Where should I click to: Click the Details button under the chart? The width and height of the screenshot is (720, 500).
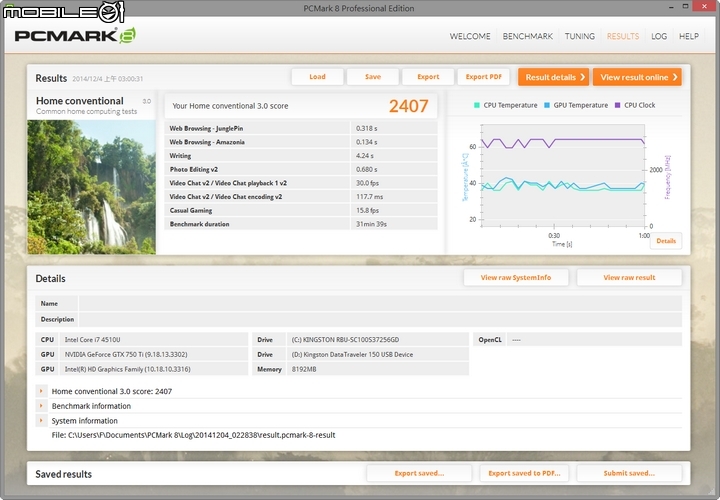[666, 241]
